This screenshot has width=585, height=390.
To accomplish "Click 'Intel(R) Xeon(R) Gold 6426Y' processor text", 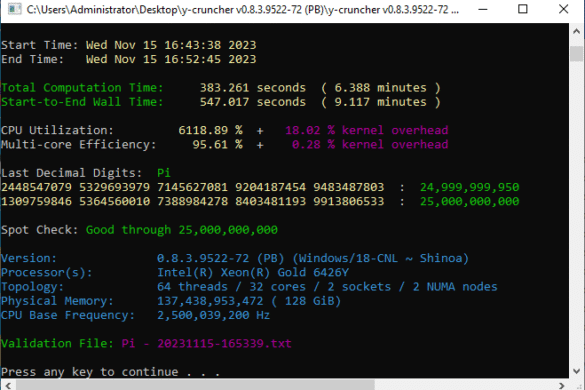I will [253, 272].
